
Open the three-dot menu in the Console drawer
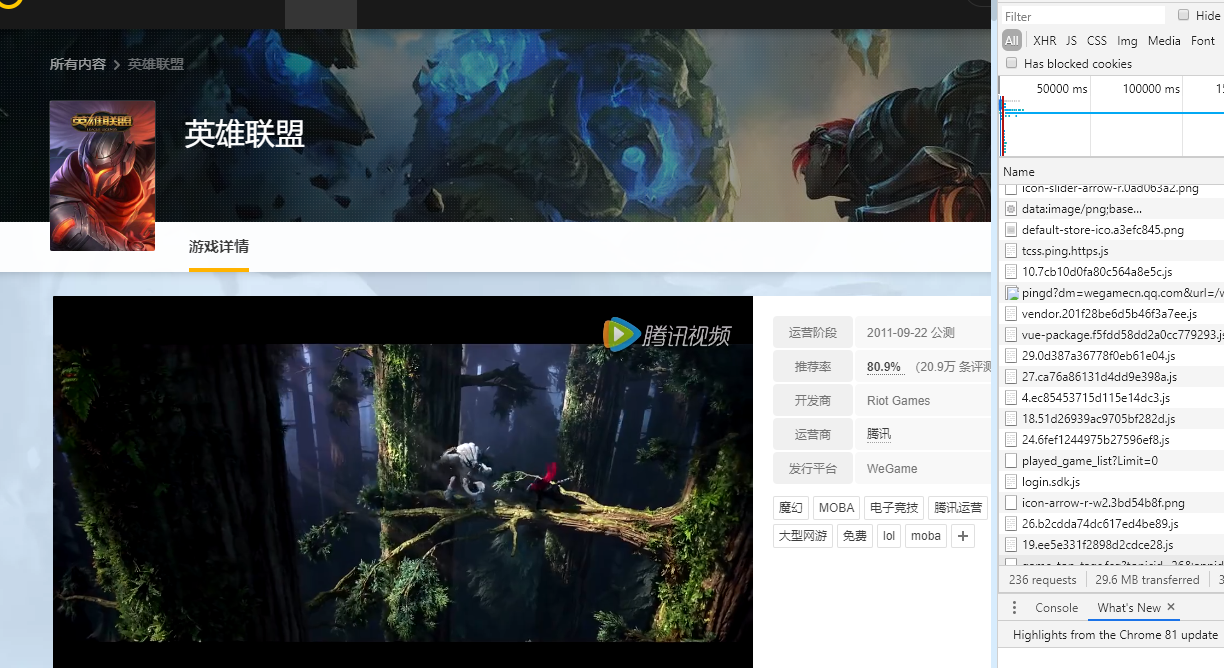[1014, 607]
